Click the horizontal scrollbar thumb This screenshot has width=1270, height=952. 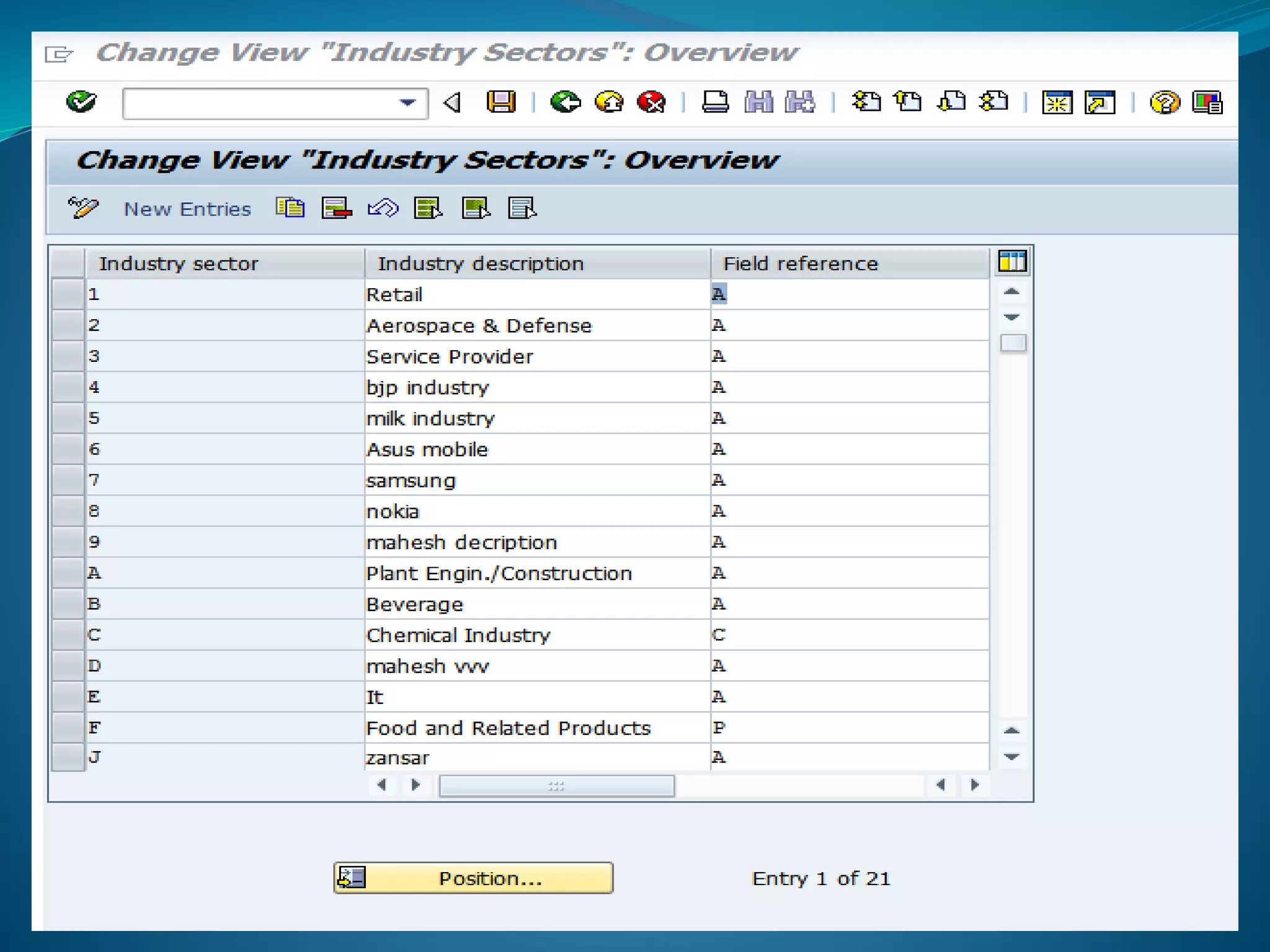556,786
